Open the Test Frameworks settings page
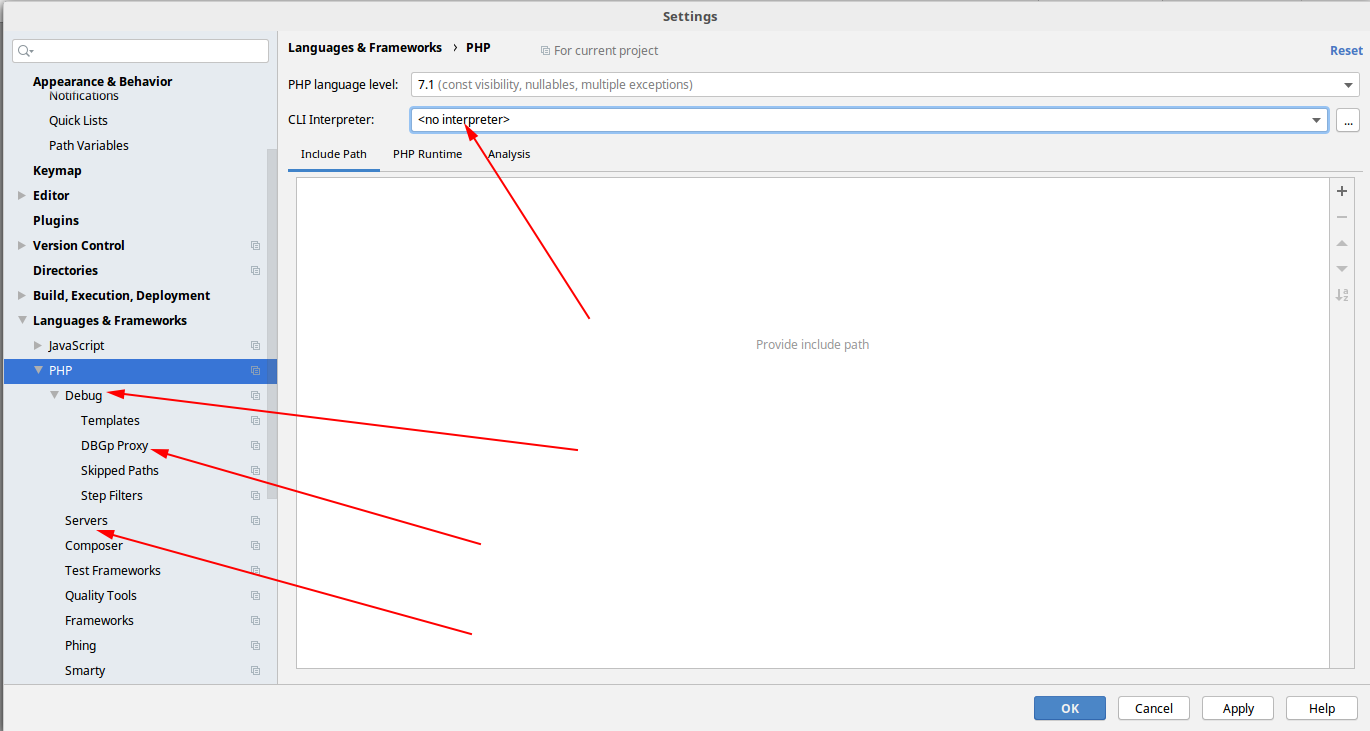 click(113, 571)
